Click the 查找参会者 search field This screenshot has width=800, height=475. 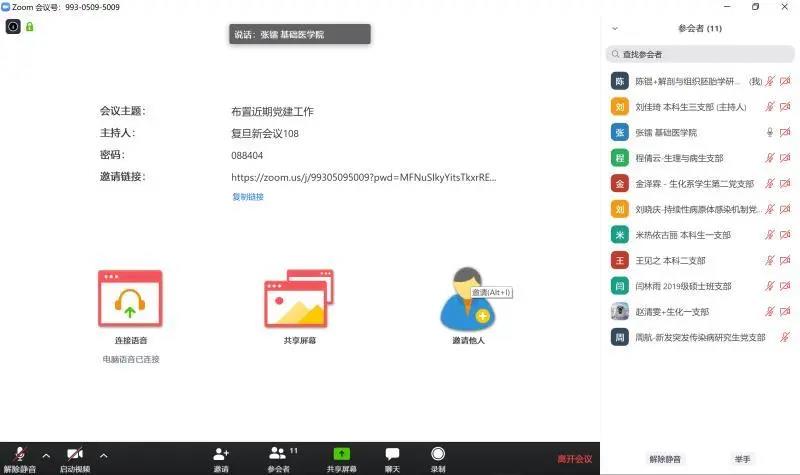pyautogui.click(x=700, y=54)
